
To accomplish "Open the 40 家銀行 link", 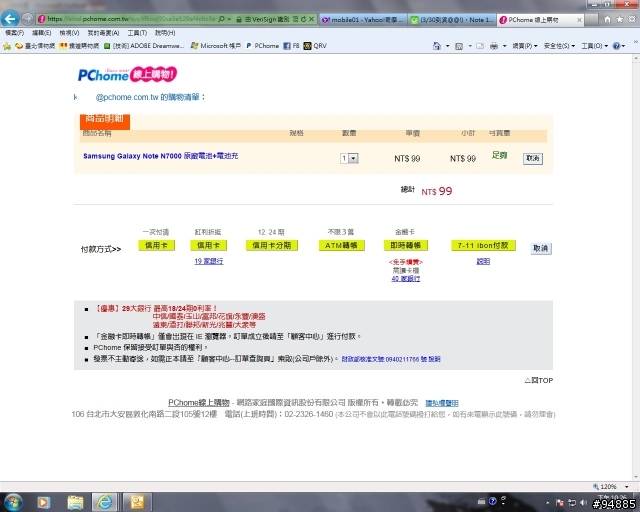I will point(406,279).
